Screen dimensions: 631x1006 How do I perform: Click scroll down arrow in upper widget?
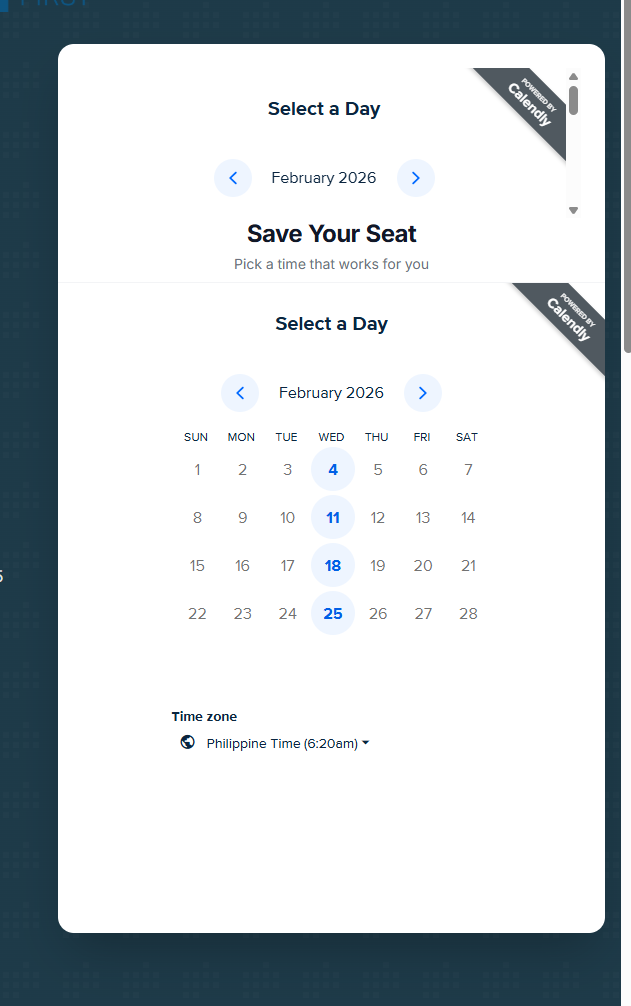click(573, 210)
